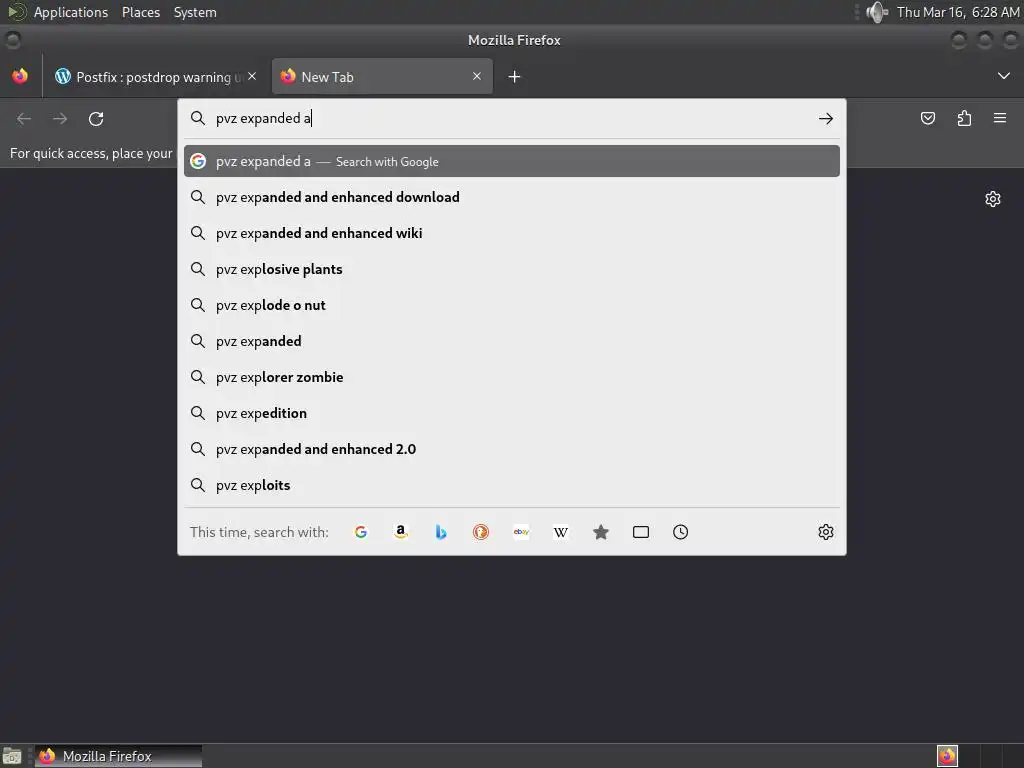Search with the Google one-off icon

360,532
